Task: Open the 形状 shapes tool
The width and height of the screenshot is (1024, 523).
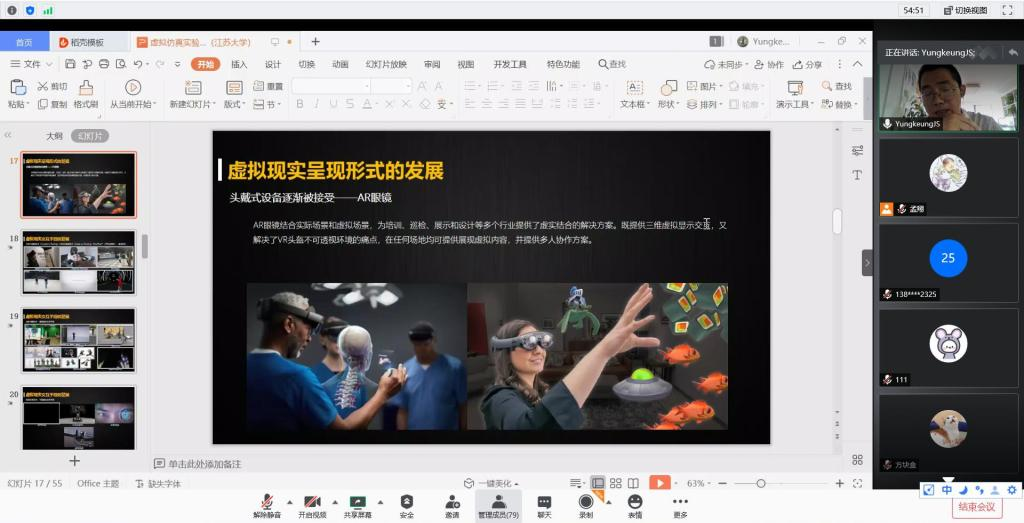Action: [668, 95]
